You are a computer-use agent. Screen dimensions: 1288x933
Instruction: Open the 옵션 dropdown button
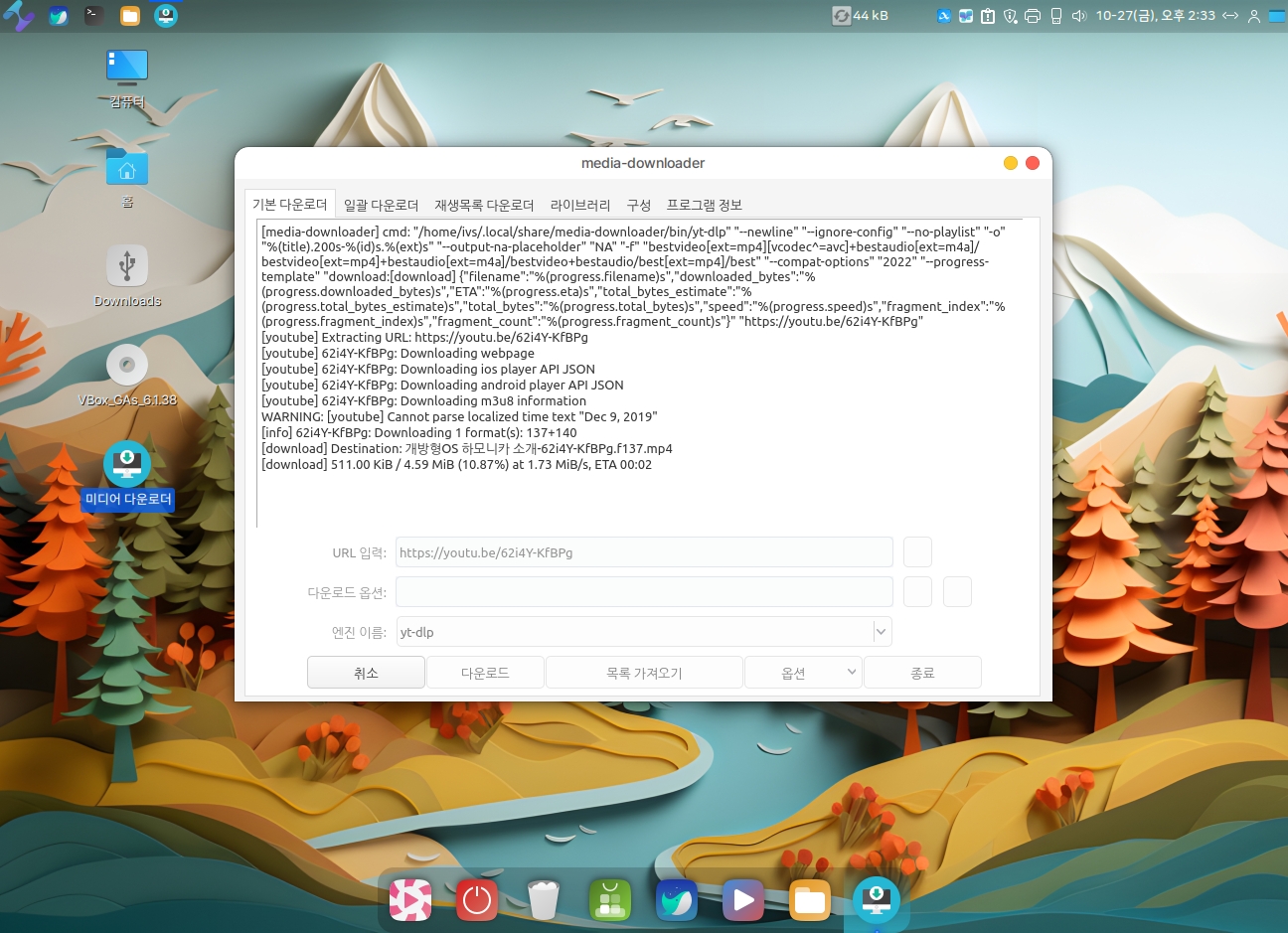click(x=803, y=673)
